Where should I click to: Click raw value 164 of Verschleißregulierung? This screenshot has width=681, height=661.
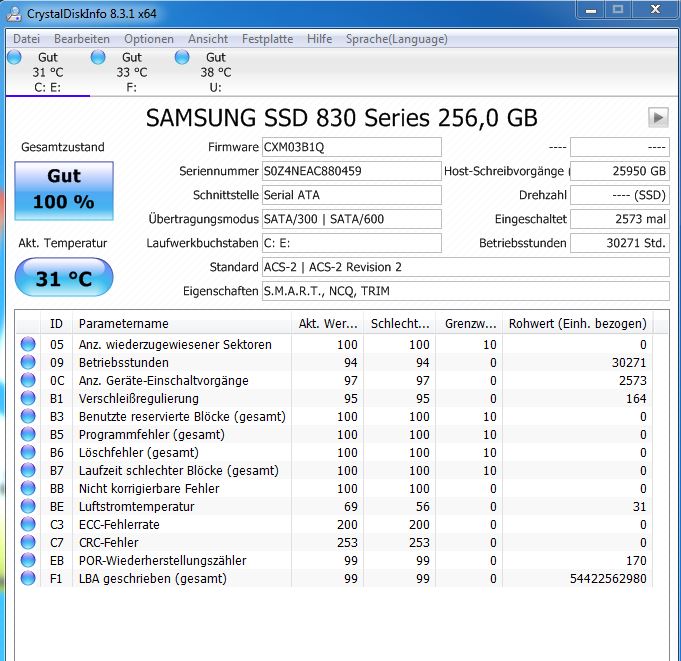point(636,398)
